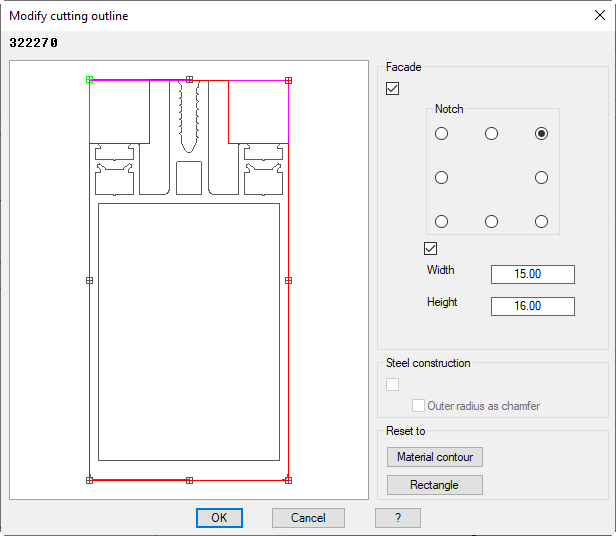
Task: Uncheck the Facade checkbox
Action: point(393,89)
